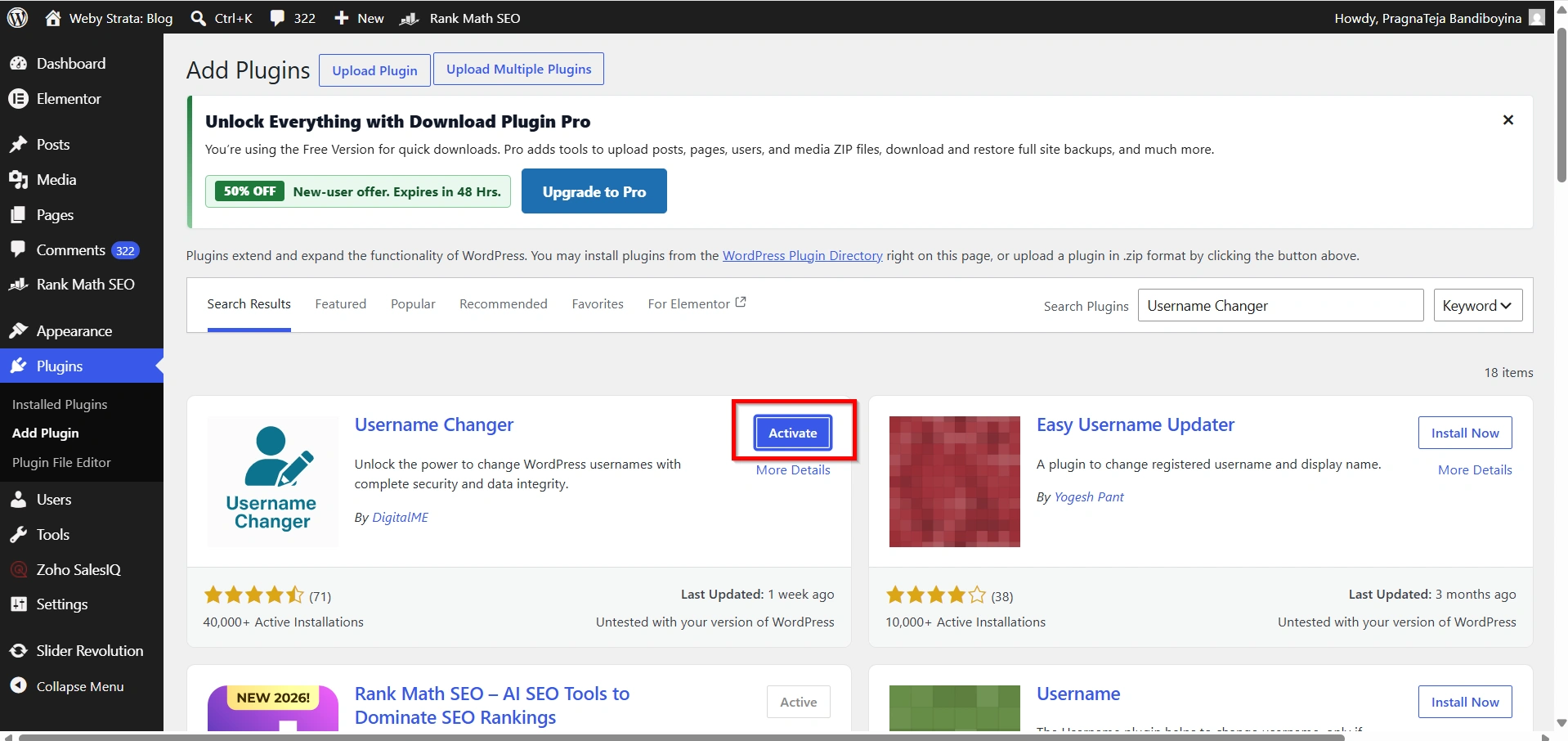Open the WordPress Plugin Directory link
The width and height of the screenshot is (1568, 741).
click(x=802, y=255)
